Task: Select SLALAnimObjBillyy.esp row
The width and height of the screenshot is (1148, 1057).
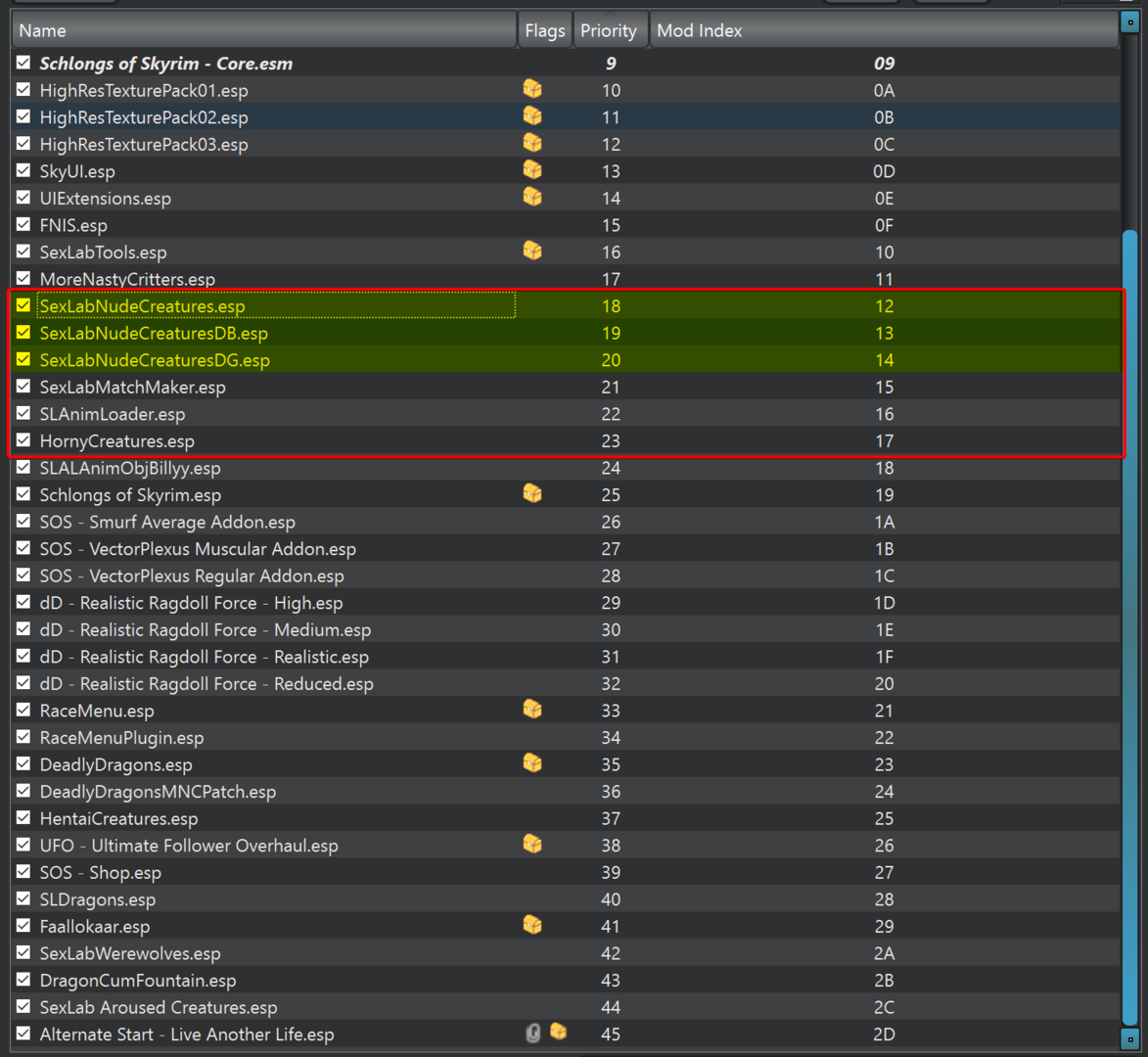Action: tap(566, 468)
